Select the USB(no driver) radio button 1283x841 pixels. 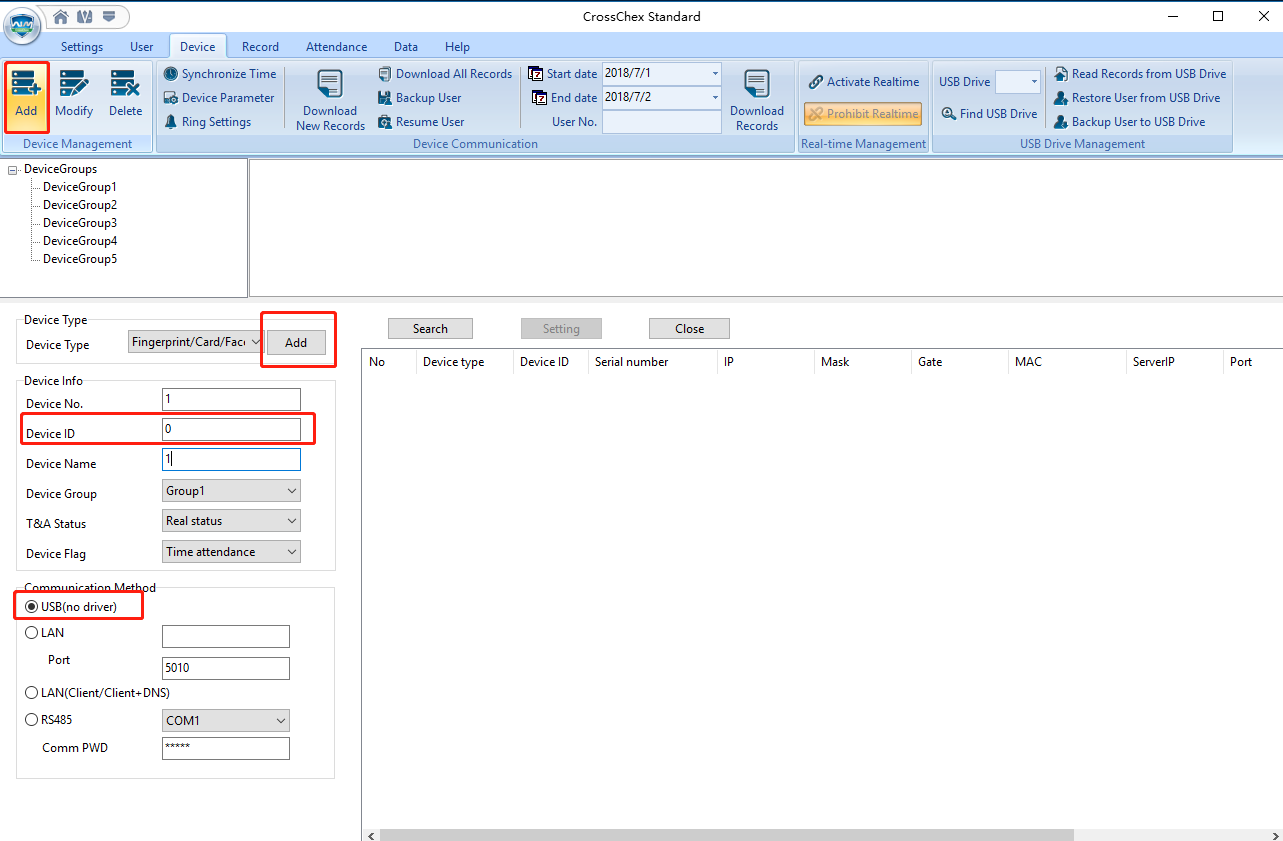pos(32,607)
